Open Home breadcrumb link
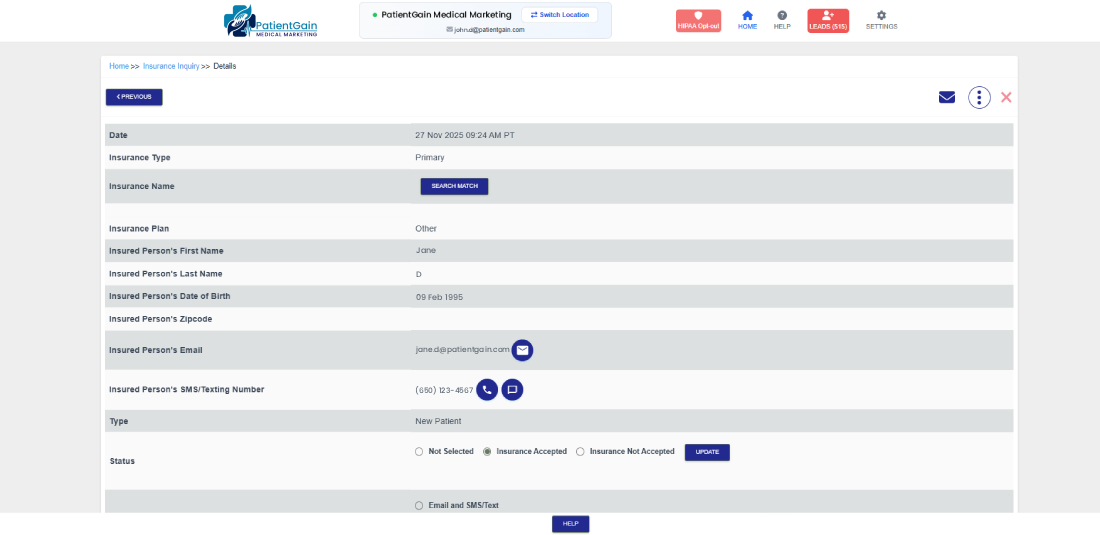 tap(119, 67)
